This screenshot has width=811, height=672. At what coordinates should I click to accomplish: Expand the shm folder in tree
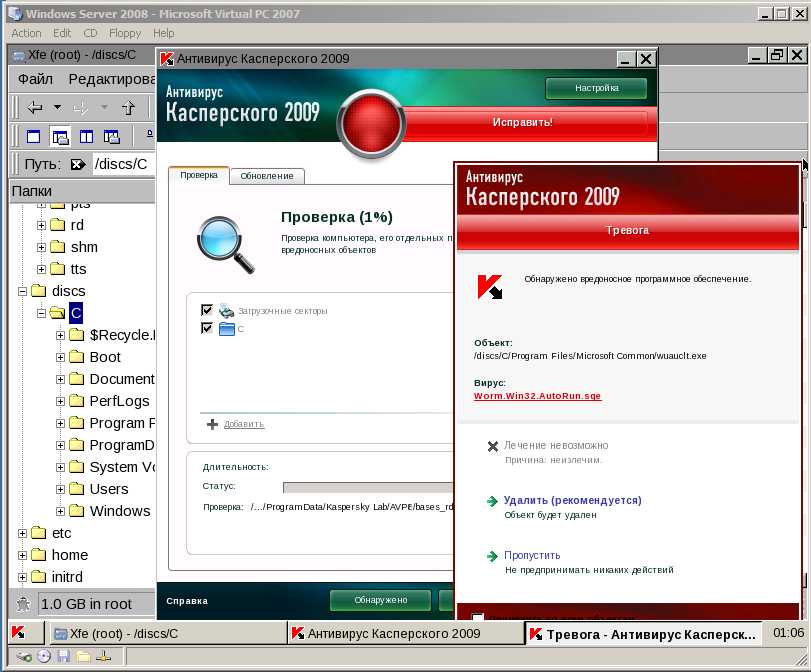[x=41, y=247]
